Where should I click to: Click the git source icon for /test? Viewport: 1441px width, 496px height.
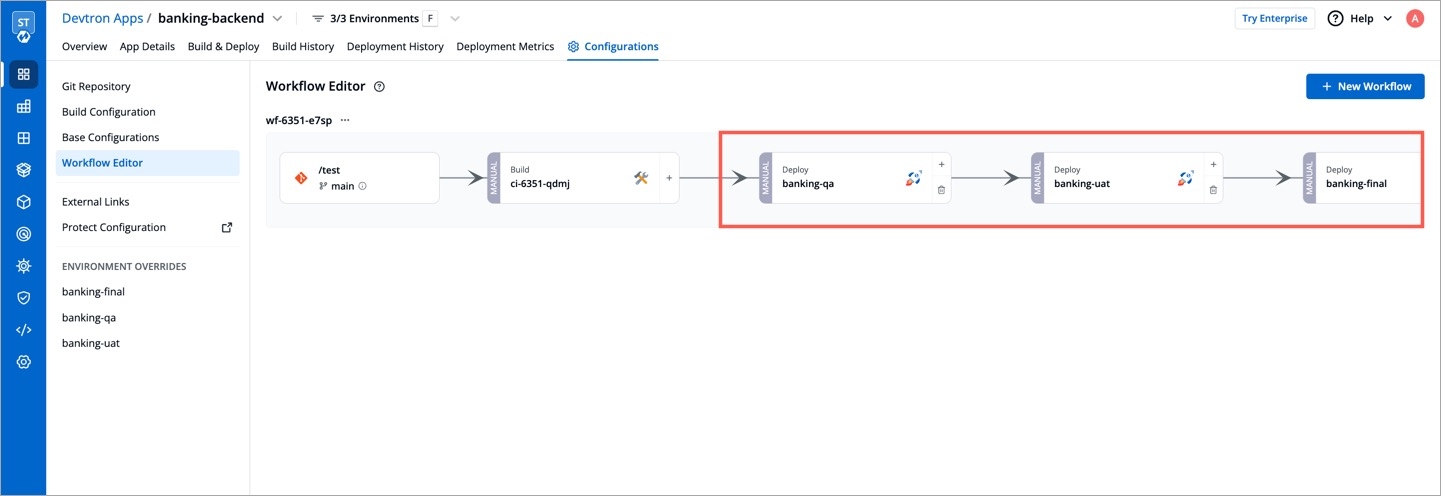pyautogui.click(x=301, y=178)
